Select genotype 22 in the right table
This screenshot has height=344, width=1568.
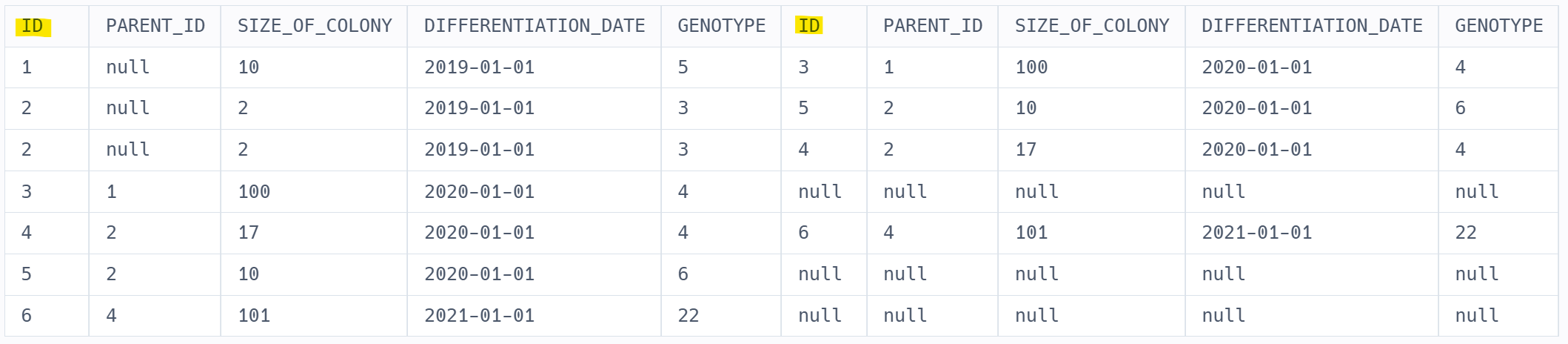click(x=1465, y=233)
